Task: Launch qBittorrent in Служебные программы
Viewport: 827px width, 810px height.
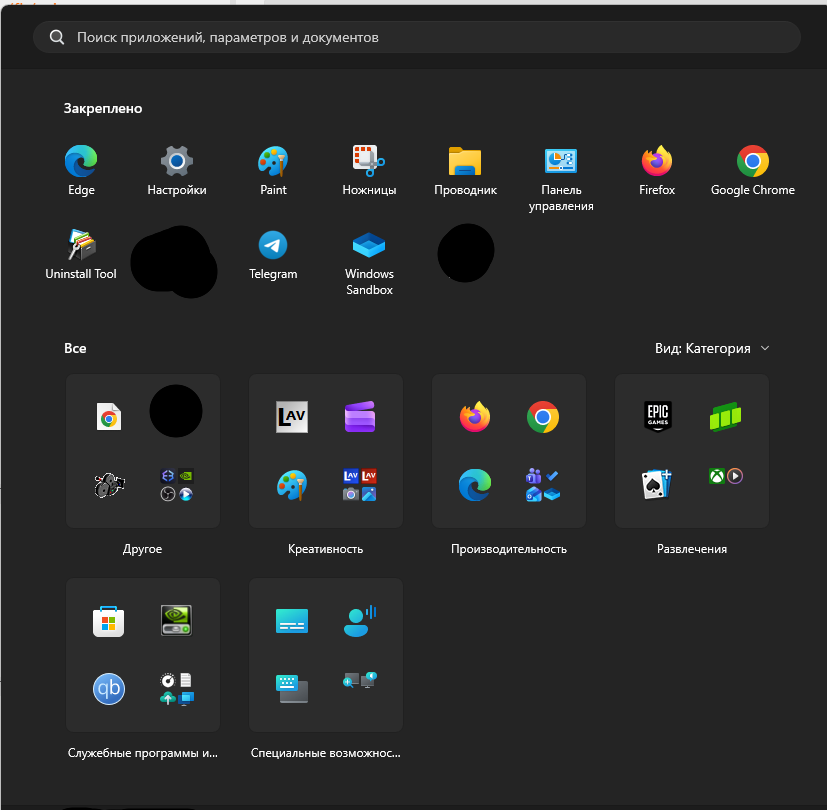Action: 109,689
